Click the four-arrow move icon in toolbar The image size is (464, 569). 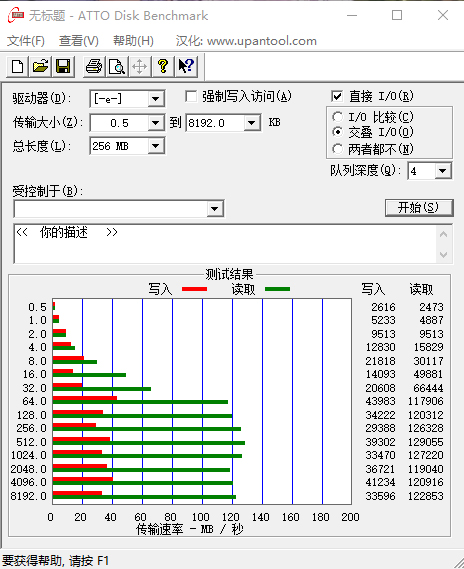[x=140, y=67]
